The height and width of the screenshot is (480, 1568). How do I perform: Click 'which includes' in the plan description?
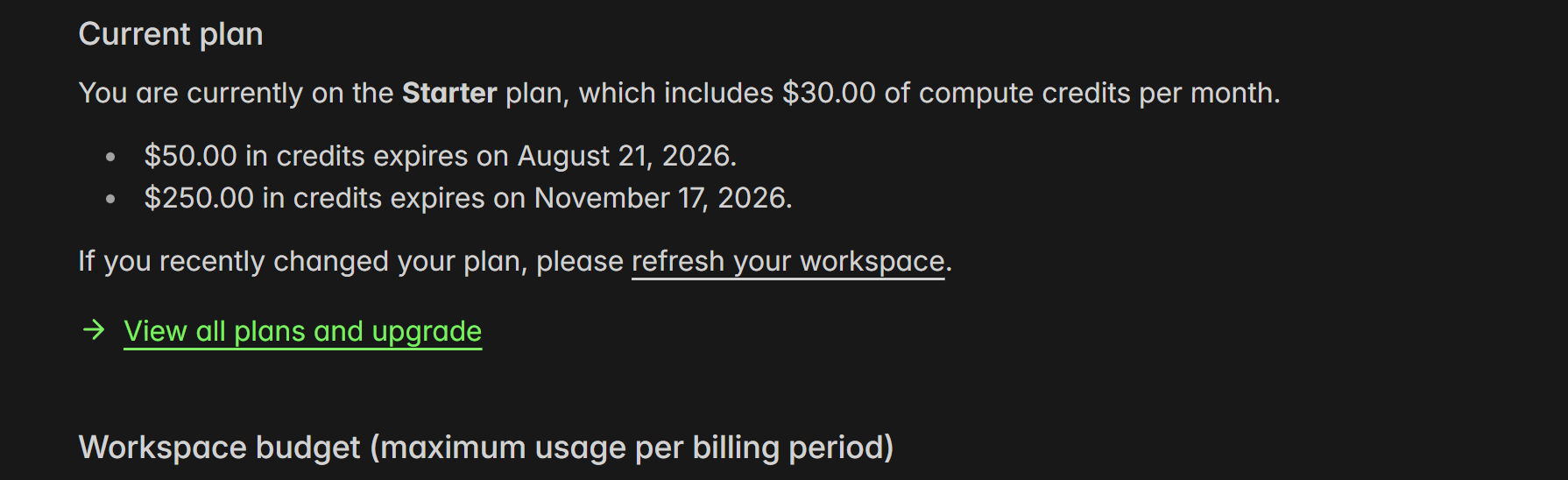coord(675,93)
